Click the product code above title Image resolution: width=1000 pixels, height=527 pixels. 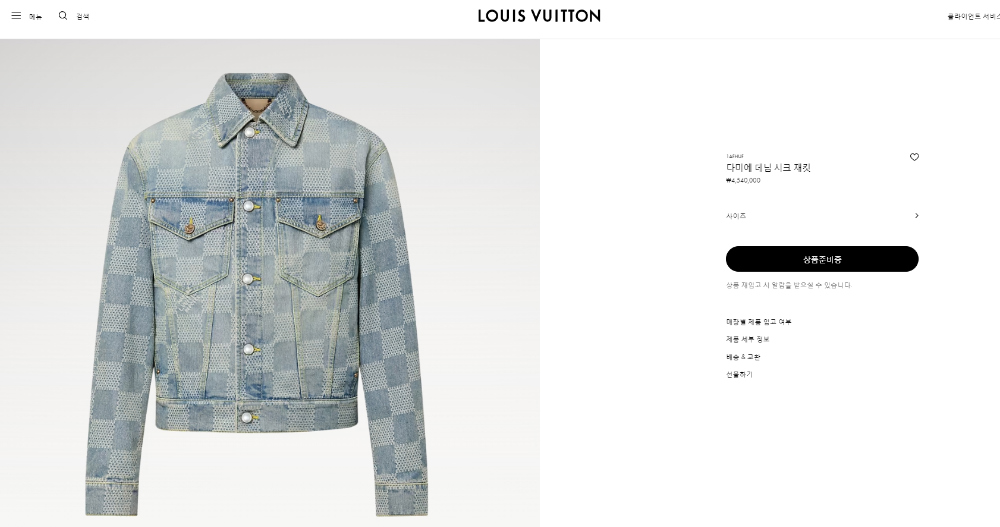tap(735, 156)
